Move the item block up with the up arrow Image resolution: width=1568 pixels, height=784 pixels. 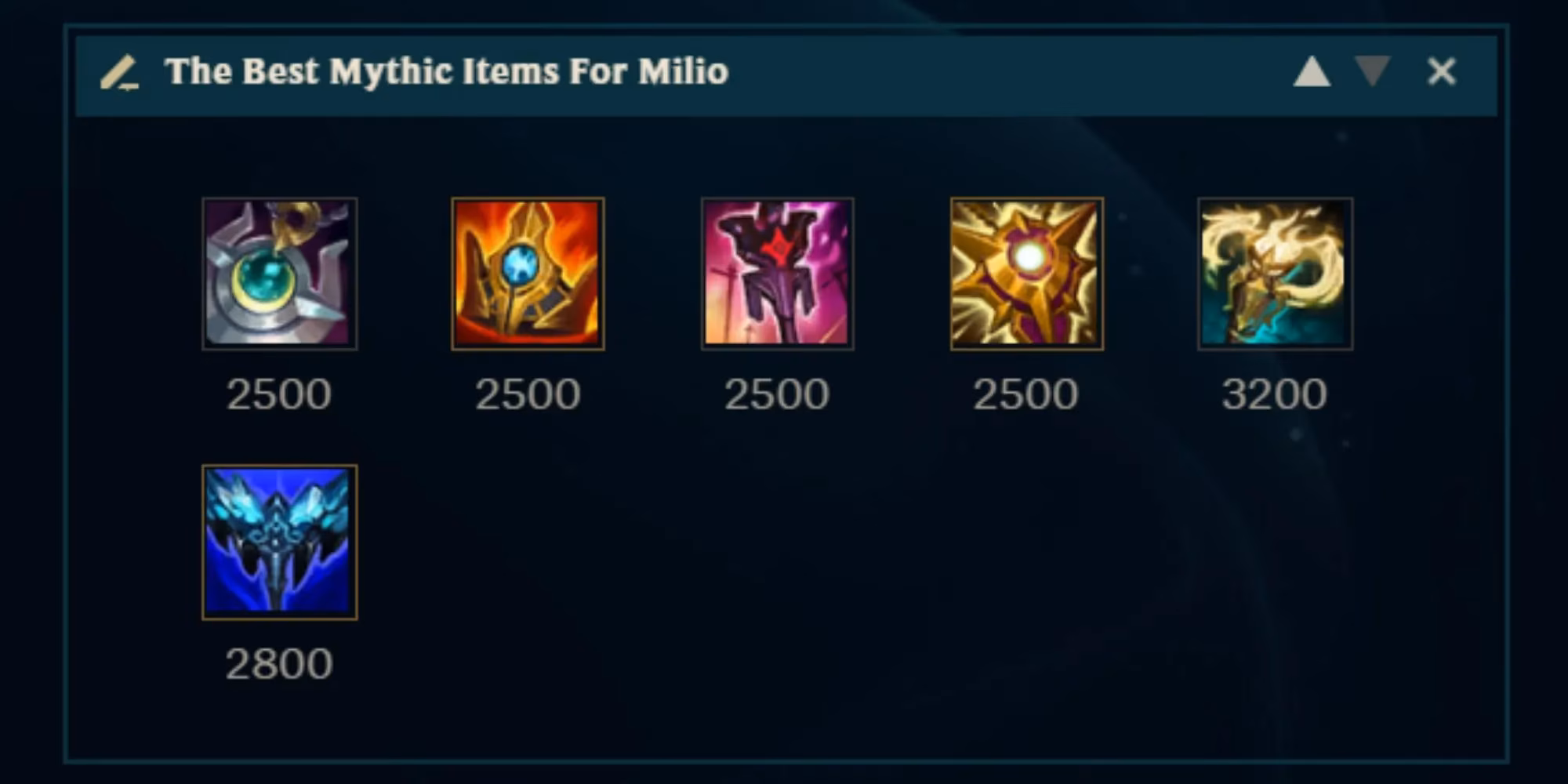tap(1312, 71)
